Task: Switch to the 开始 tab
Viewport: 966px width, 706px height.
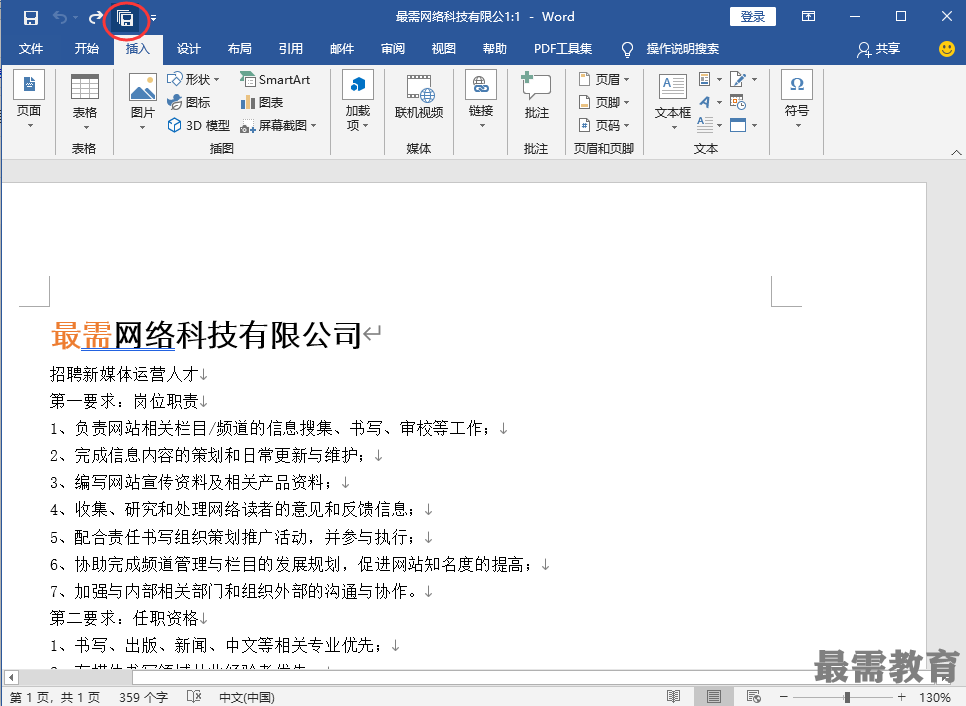Action: [x=86, y=49]
